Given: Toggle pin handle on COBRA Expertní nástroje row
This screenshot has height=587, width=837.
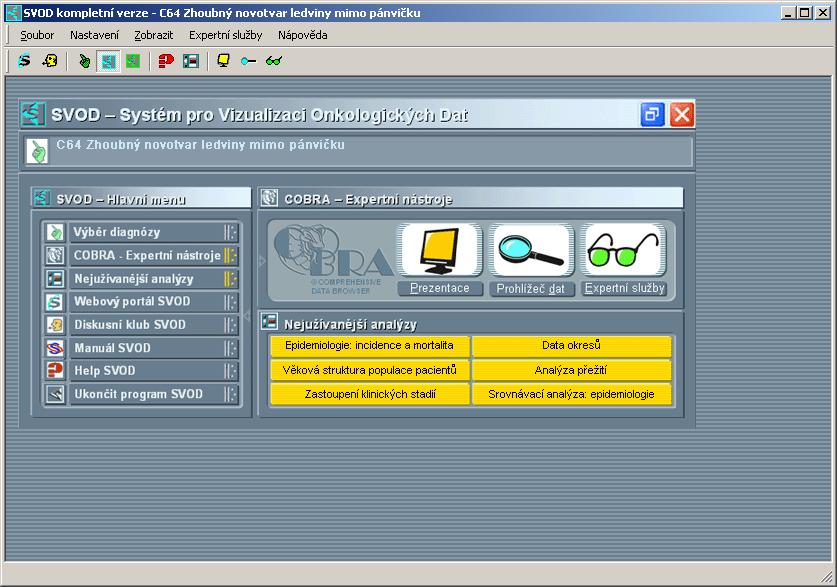Looking at the screenshot, I should 230,255.
